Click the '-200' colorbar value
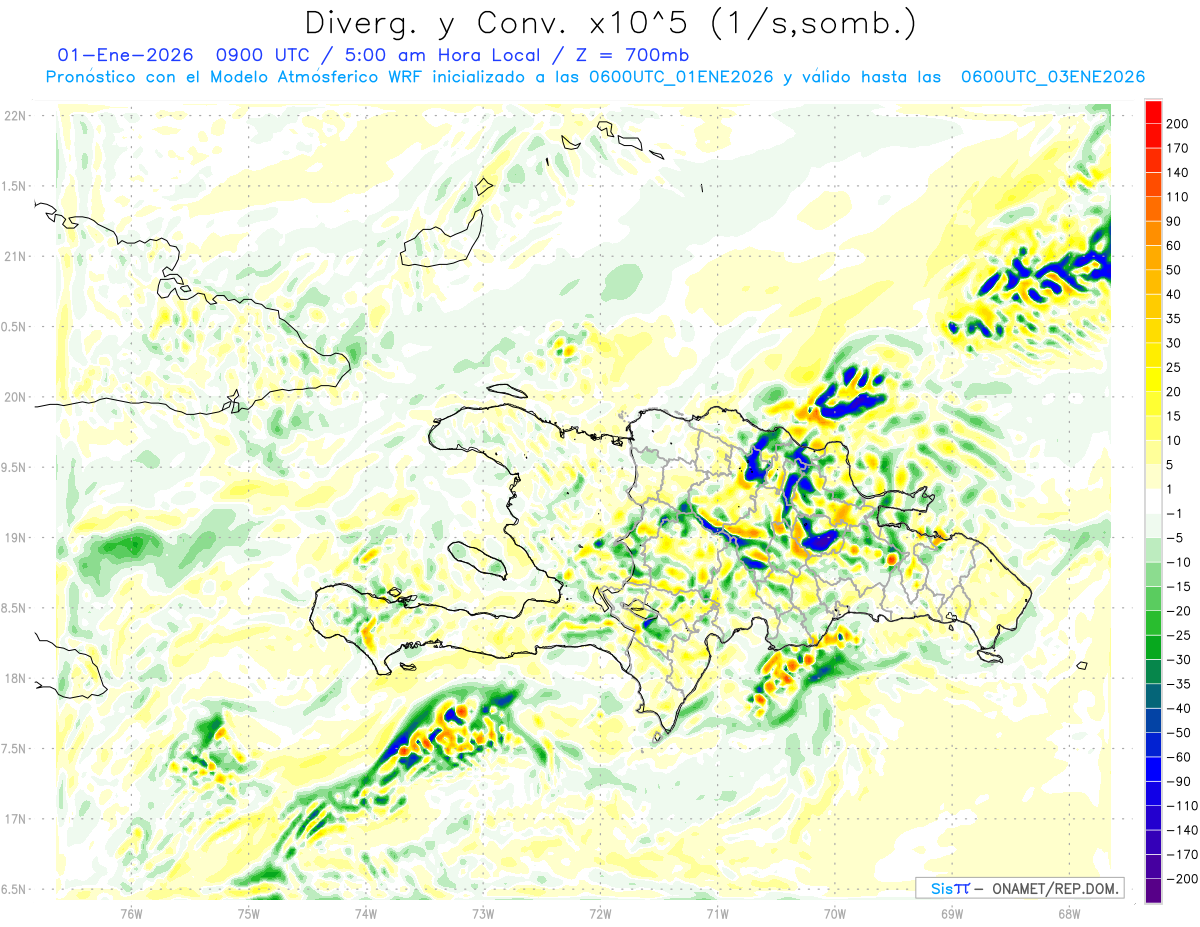 click(1182, 879)
